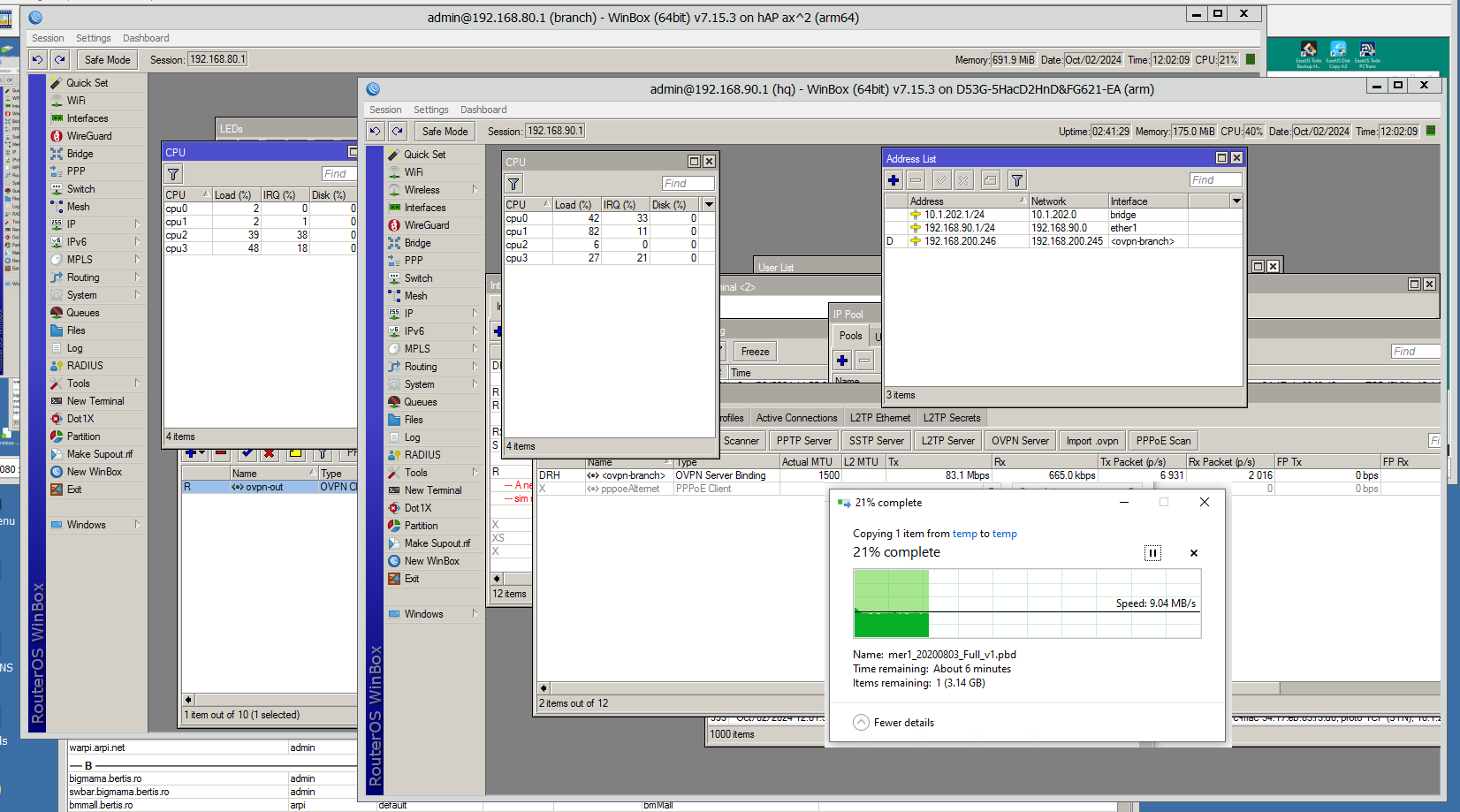Click Freeze button in log window
This screenshot has width=1460, height=812.
point(755,352)
